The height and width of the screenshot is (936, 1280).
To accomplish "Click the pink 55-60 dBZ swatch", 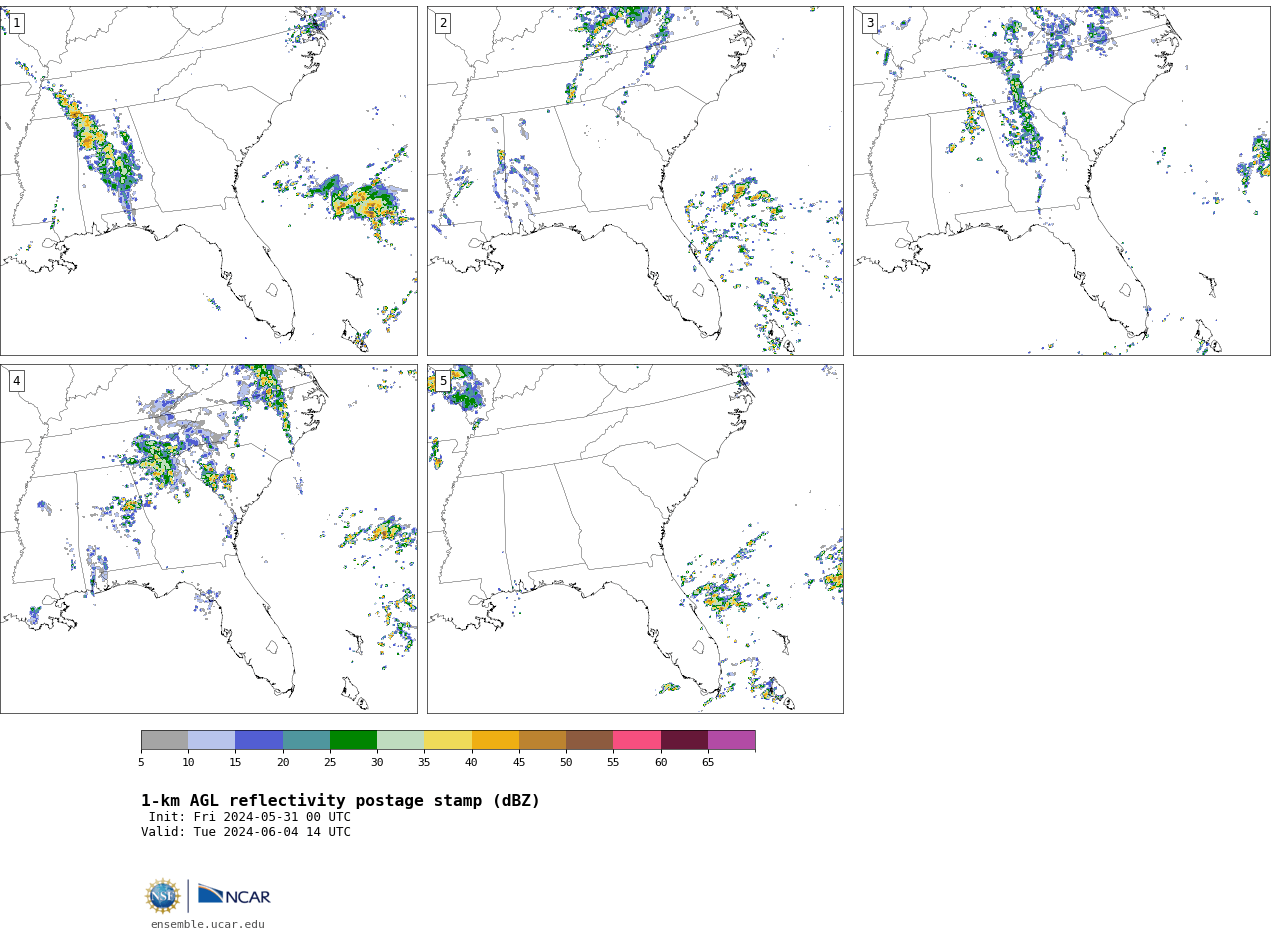I will [637, 740].
